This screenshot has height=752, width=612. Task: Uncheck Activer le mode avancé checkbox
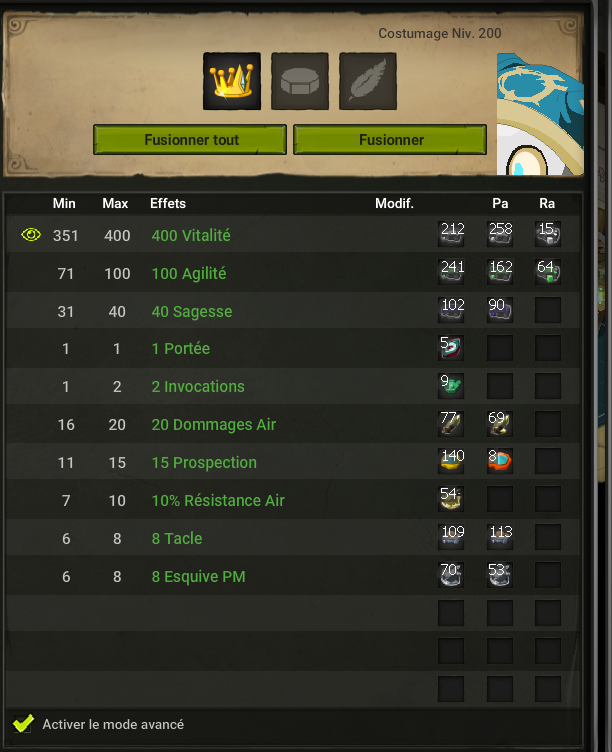[23, 724]
